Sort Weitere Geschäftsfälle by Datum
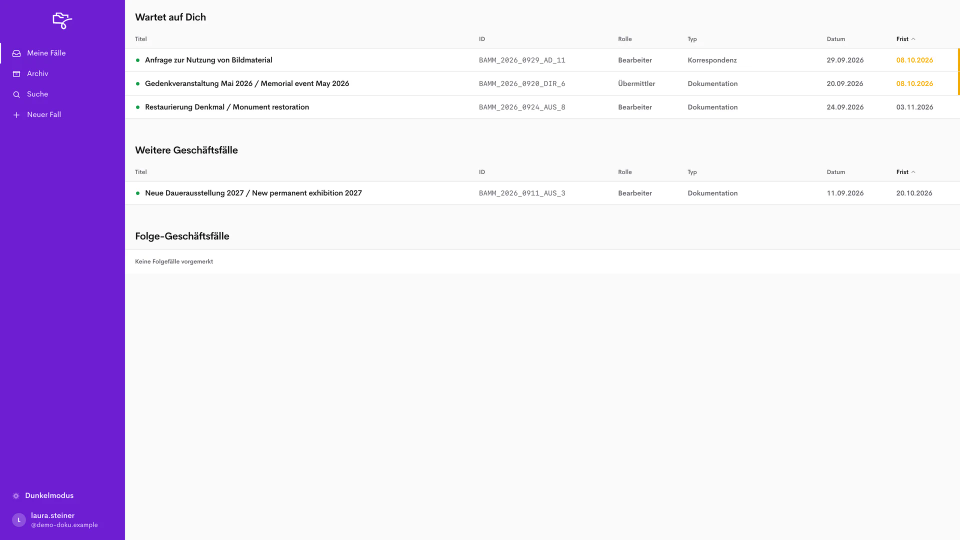Image resolution: width=960 pixels, height=540 pixels. tap(836, 172)
